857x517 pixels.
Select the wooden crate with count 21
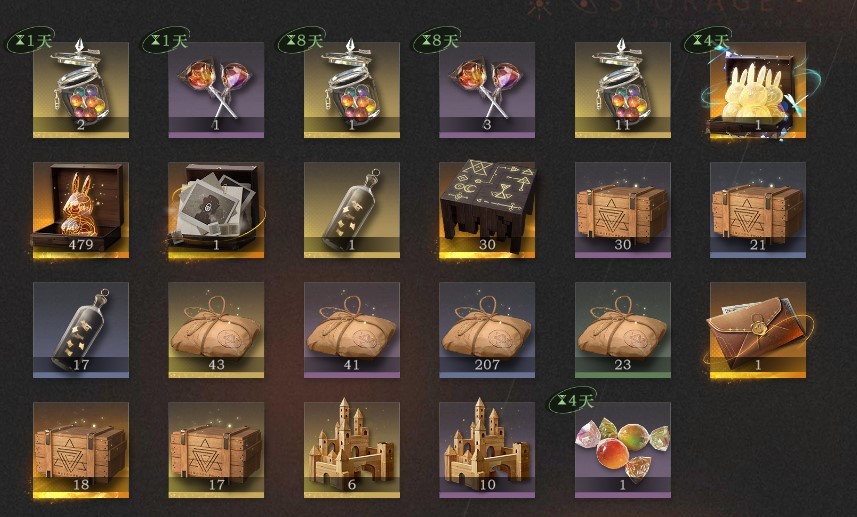point(758,210)
